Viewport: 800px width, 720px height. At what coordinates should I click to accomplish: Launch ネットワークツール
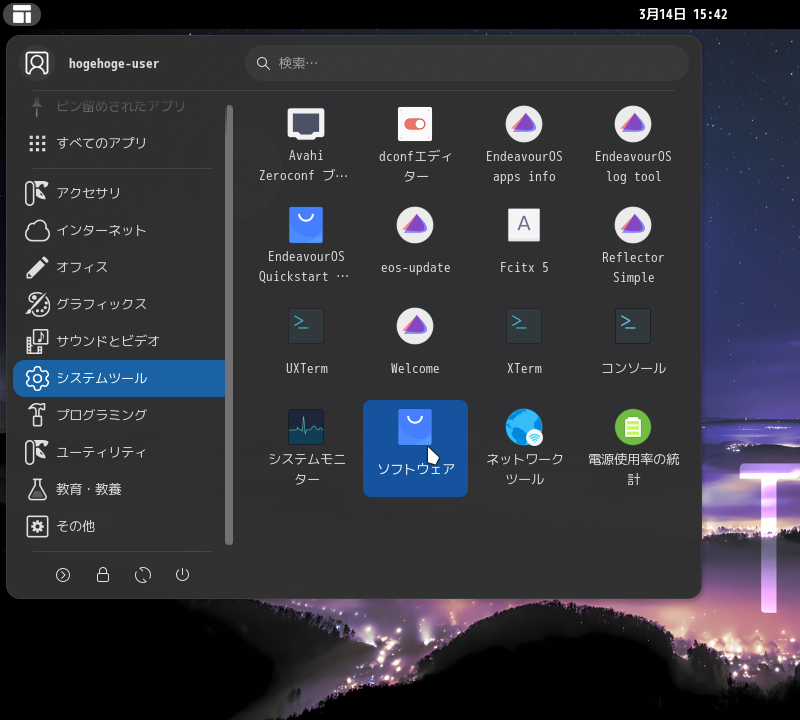coord(523,446)
